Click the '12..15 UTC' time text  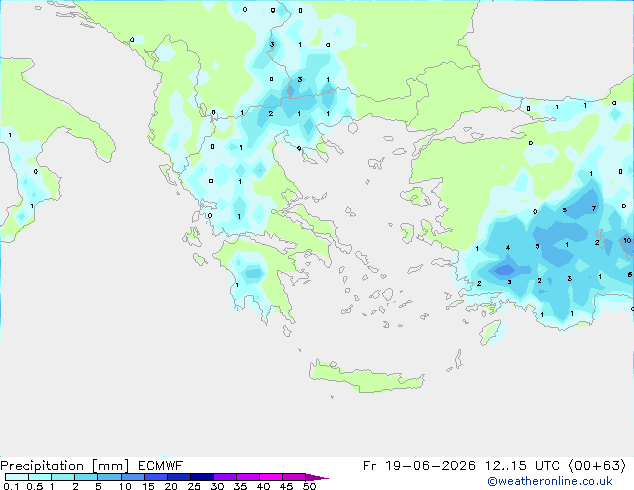522,466
